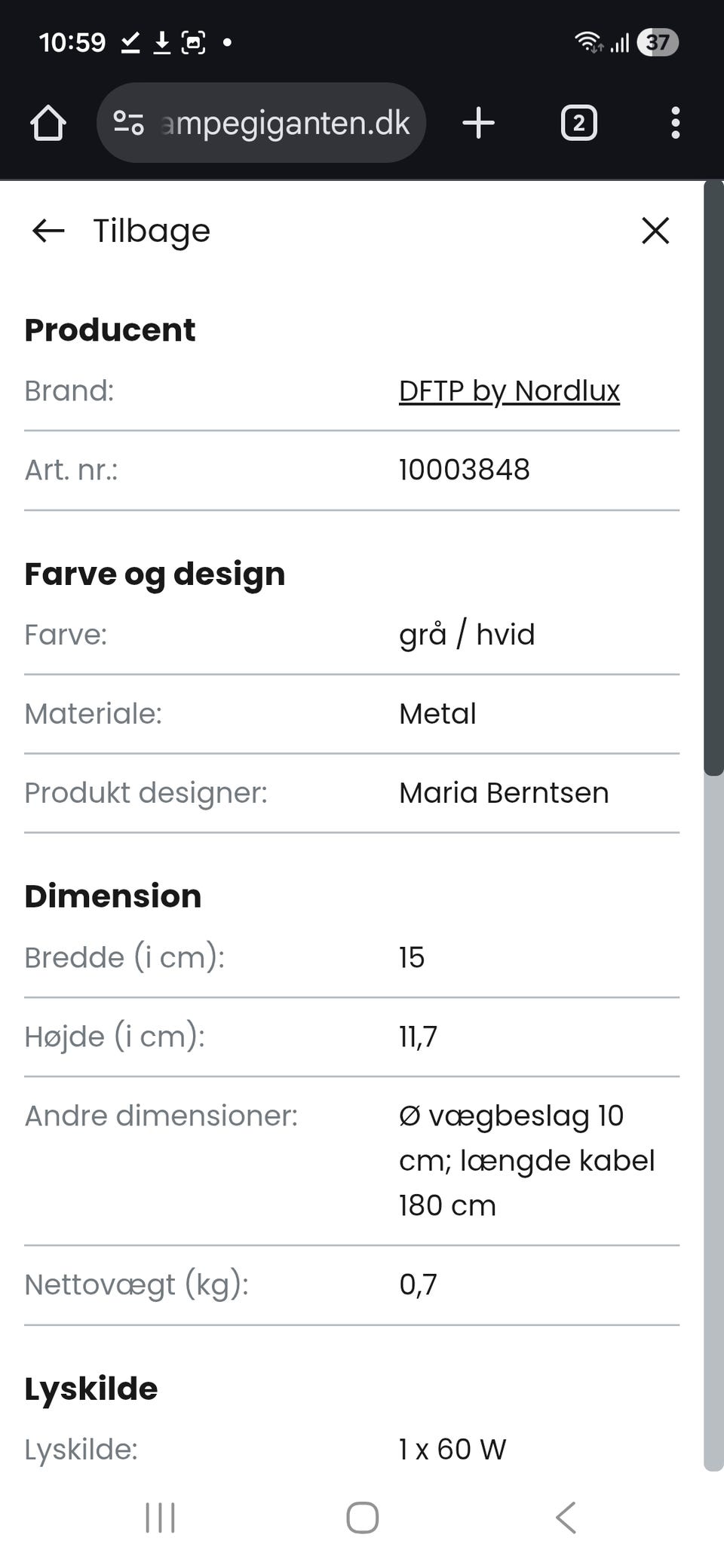Open site settings icon in address bar
724x1568 pixels.
point(128,123)
